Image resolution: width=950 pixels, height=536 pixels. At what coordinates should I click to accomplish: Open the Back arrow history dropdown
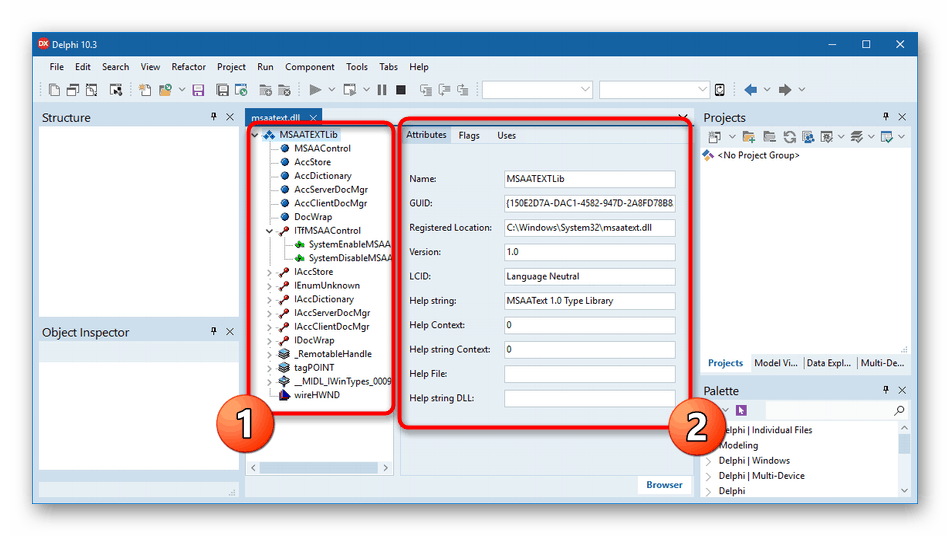point(767,90)
